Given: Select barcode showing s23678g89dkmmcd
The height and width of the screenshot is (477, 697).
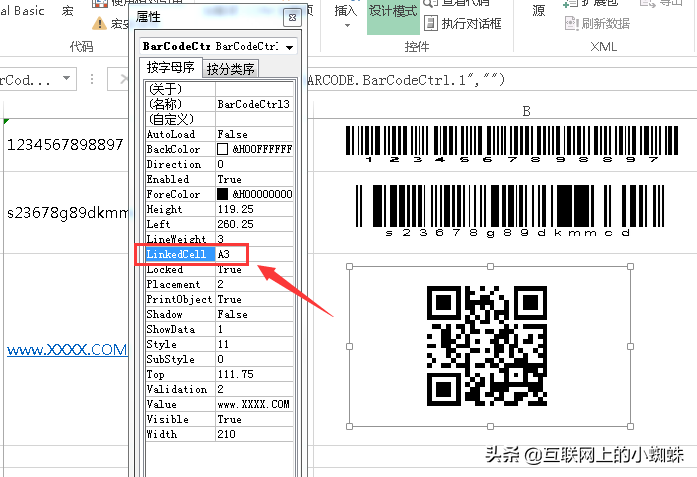Looking at the screenshot, I should coord(509,211).
